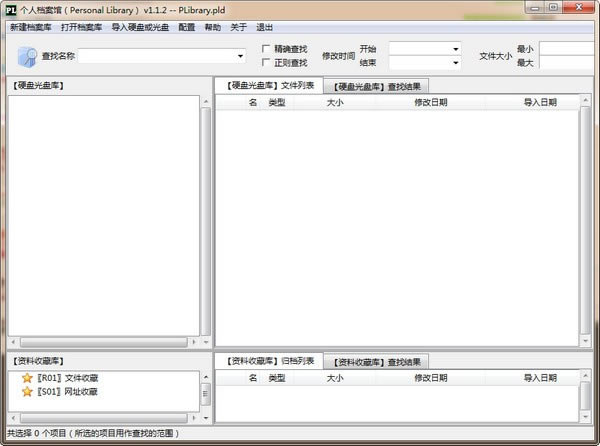Switch to 【硬盘光盘库】查找结果 tab

tap(376, 86)
